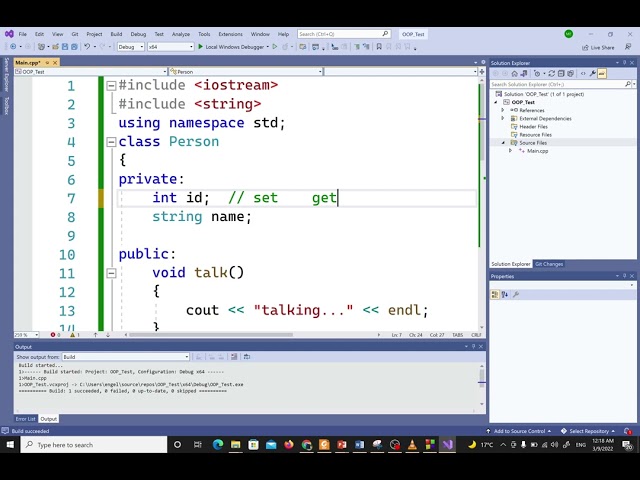640x480 pixels.
Task: Click Pending Changes Filter clock icon
Action: pos(537,73)
